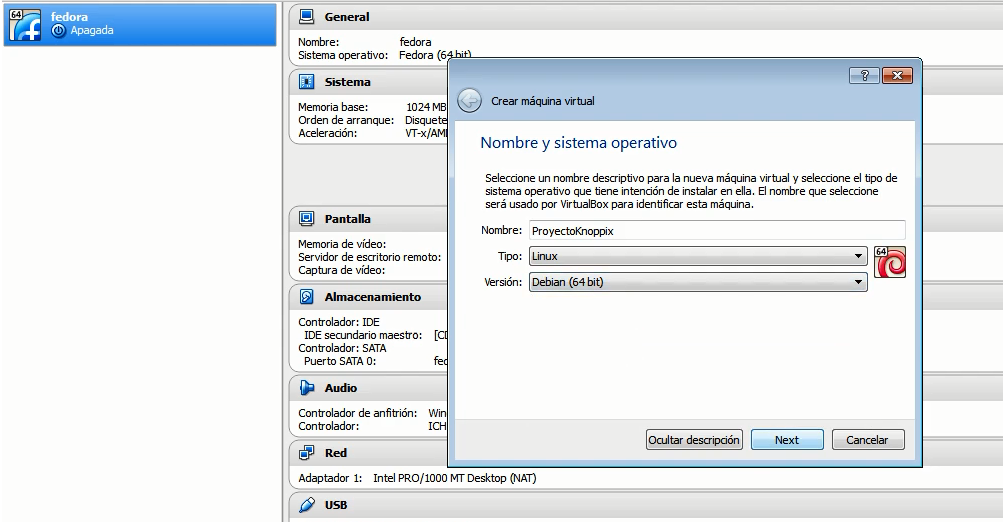Screen dimensions: 1003x522
Task: Select the fedora entry name in list
Action: click(x=69, y=17)
